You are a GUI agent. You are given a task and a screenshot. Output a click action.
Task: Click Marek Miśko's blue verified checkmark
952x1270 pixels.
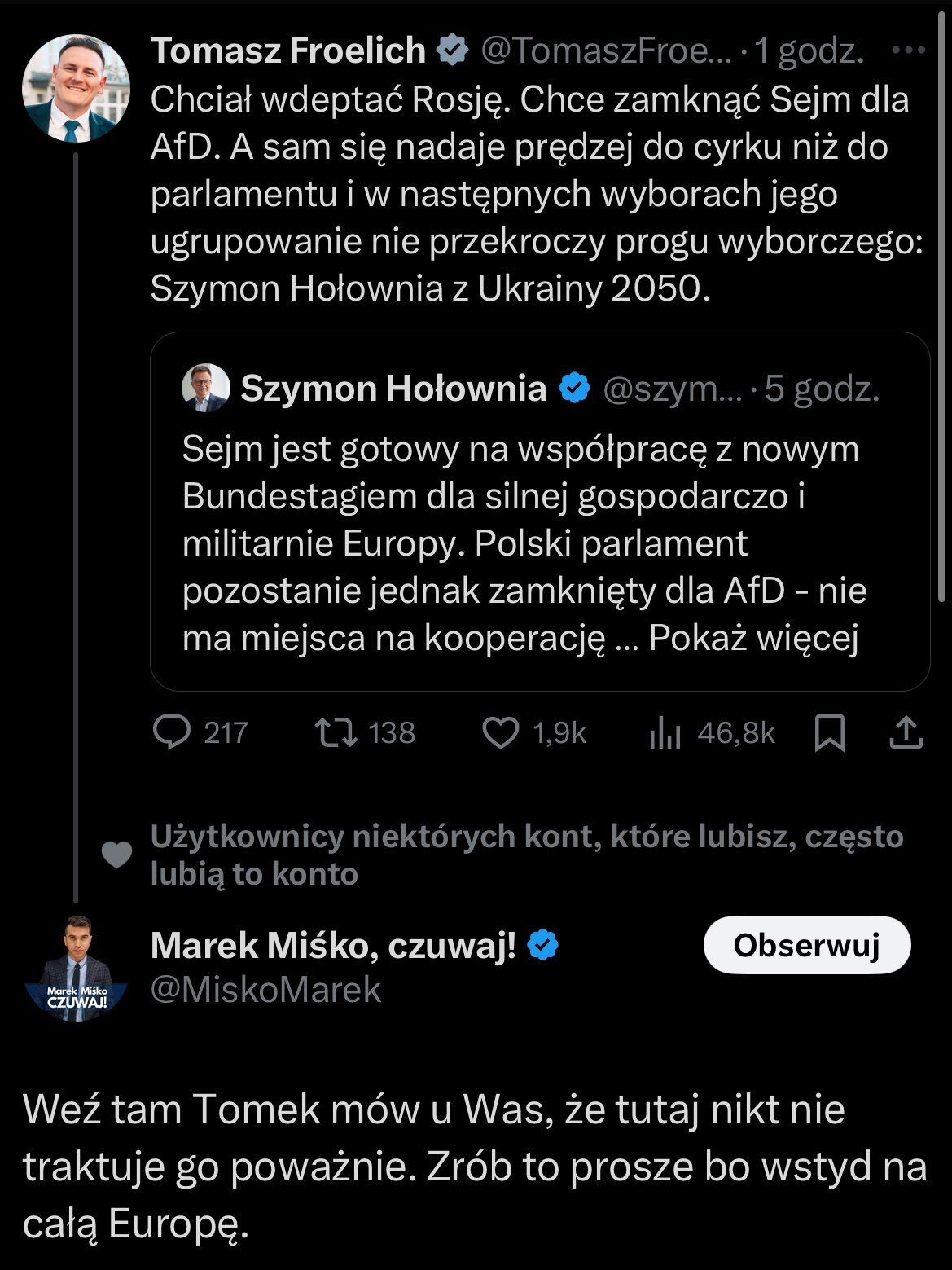click(542, 945)
